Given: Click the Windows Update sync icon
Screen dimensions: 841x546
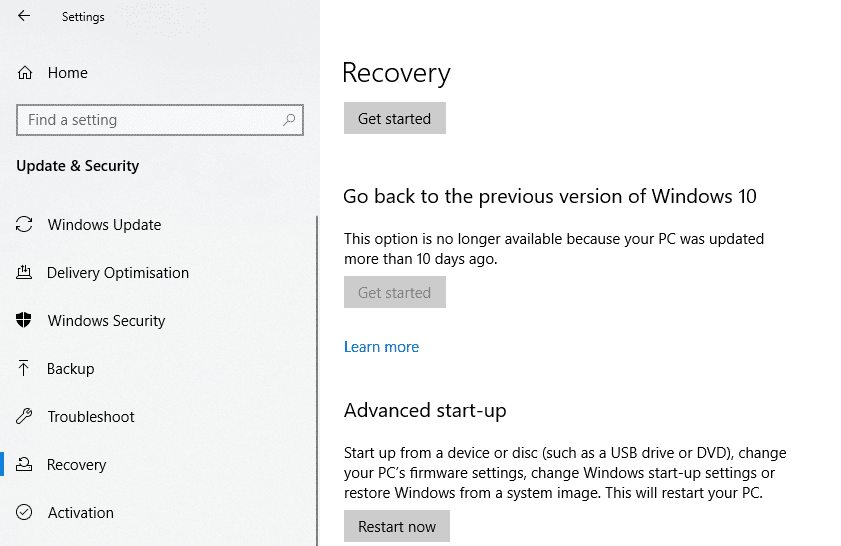Looking at the screenshot, I should (24, 225).
